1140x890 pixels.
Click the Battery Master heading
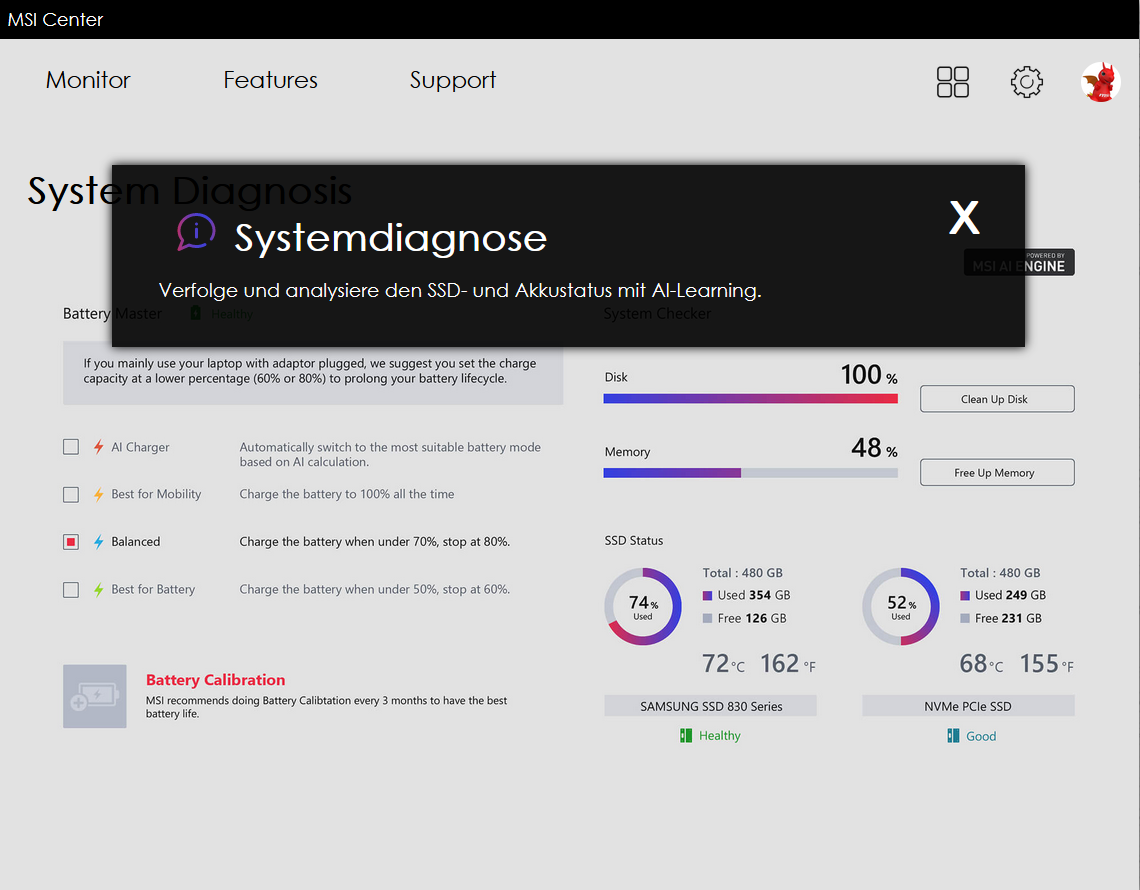point(112,313)
